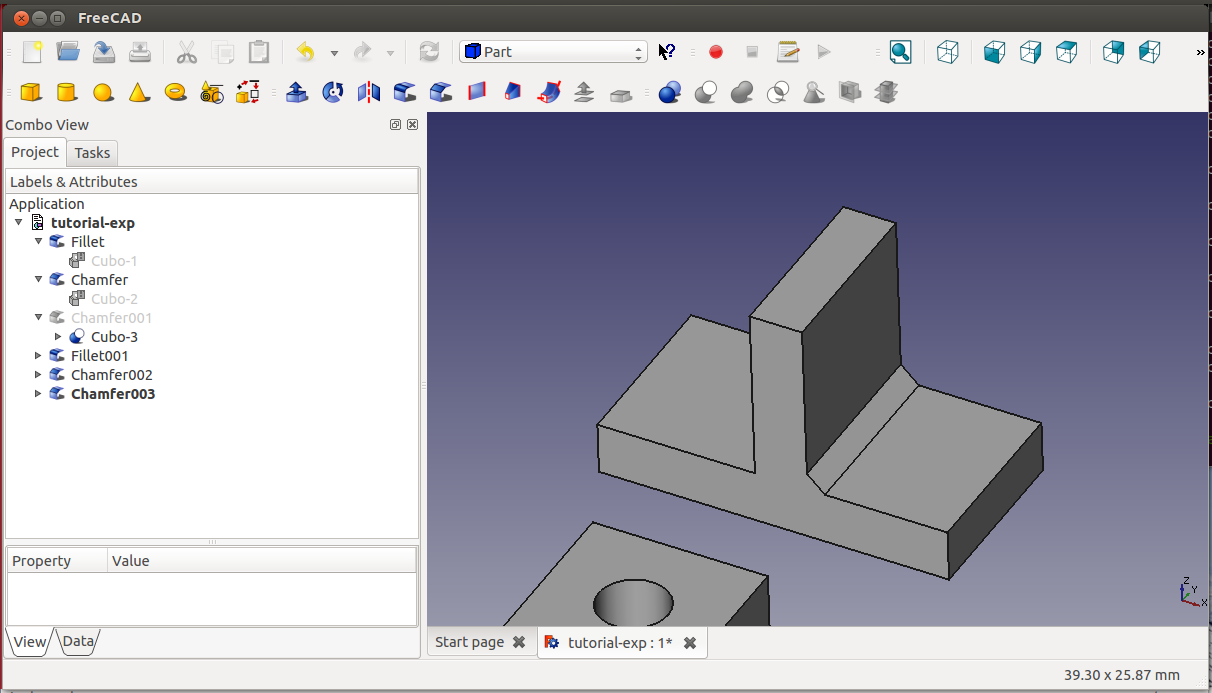Open the Part workbench dropdown
This screenshot has height=693, width=1212.
click(x=553, y=52)
